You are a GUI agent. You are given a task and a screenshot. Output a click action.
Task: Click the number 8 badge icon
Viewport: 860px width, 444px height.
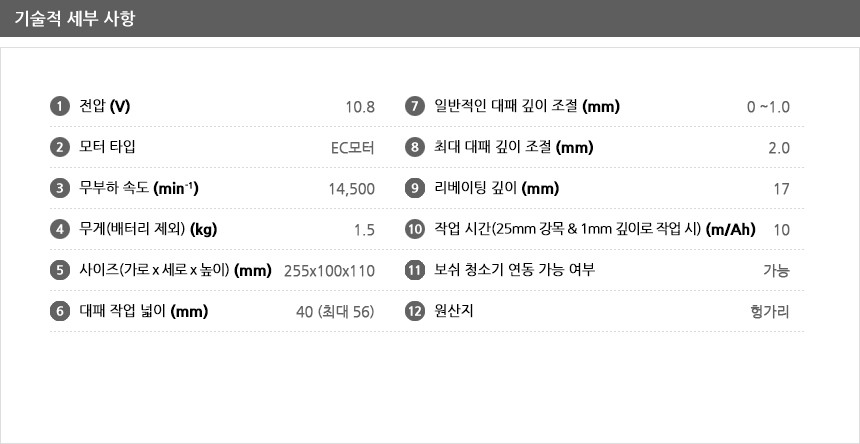[415, 147]
